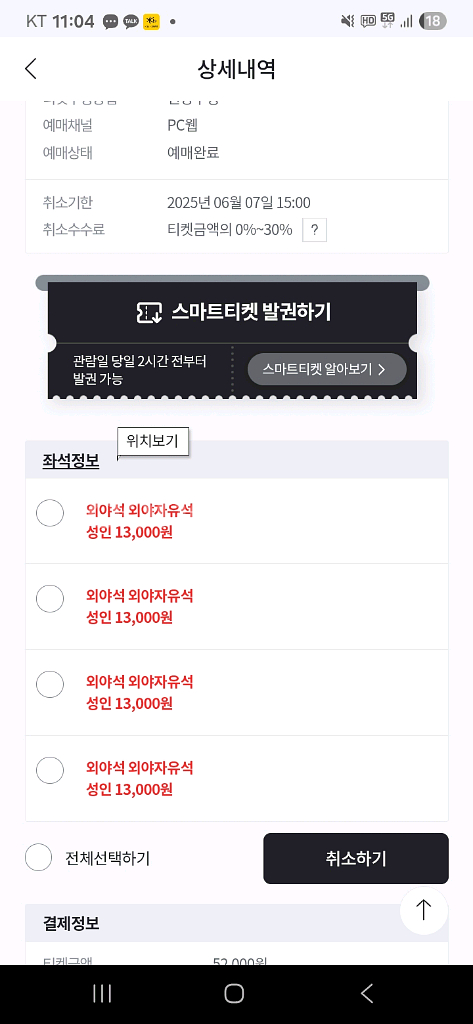Image resolution: width=473 pixels, height=1024 pixels.
Task: Open the KakaoTalk notification icon in the status bar
Action: pyautogui.click(x=131, y=22)
